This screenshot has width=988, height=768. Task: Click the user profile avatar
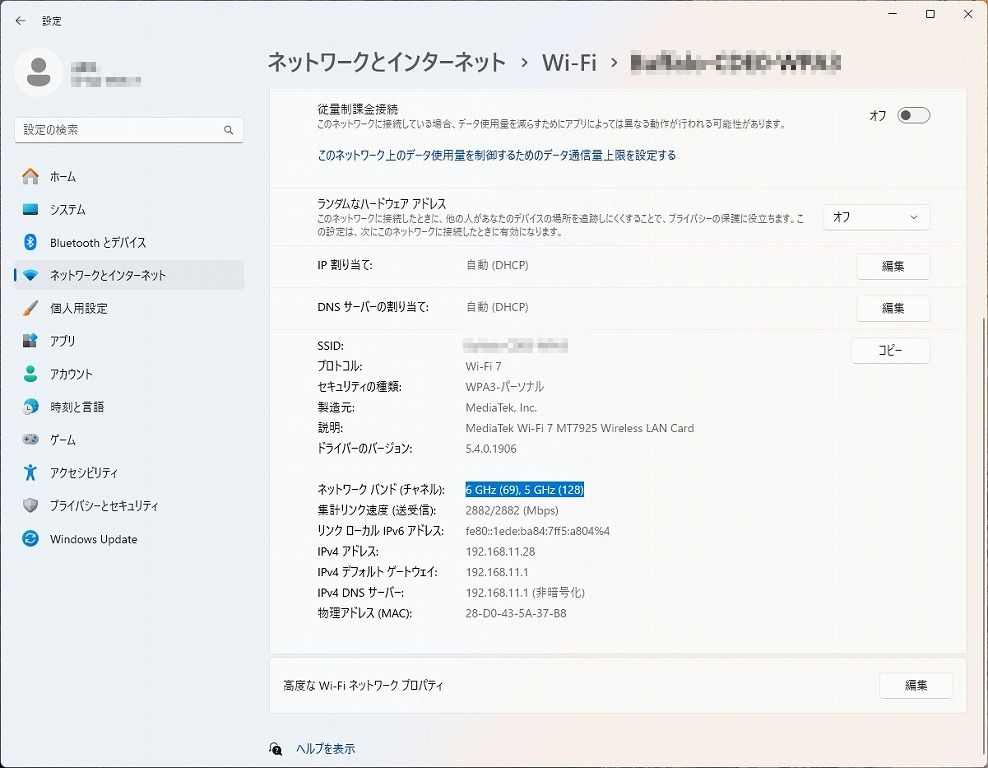38,72
